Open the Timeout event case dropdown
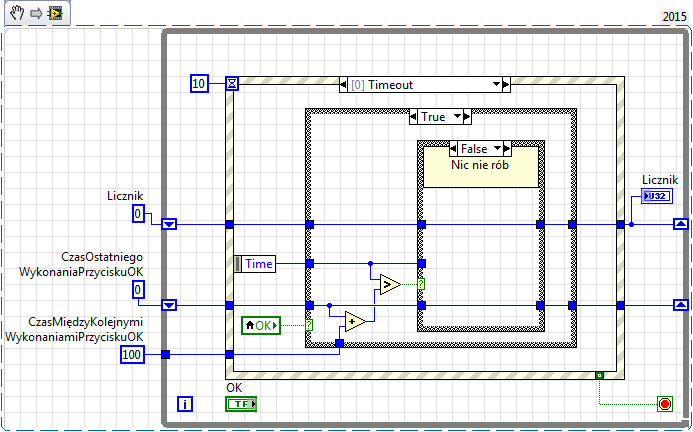693x432 pixels. [496, 84]
